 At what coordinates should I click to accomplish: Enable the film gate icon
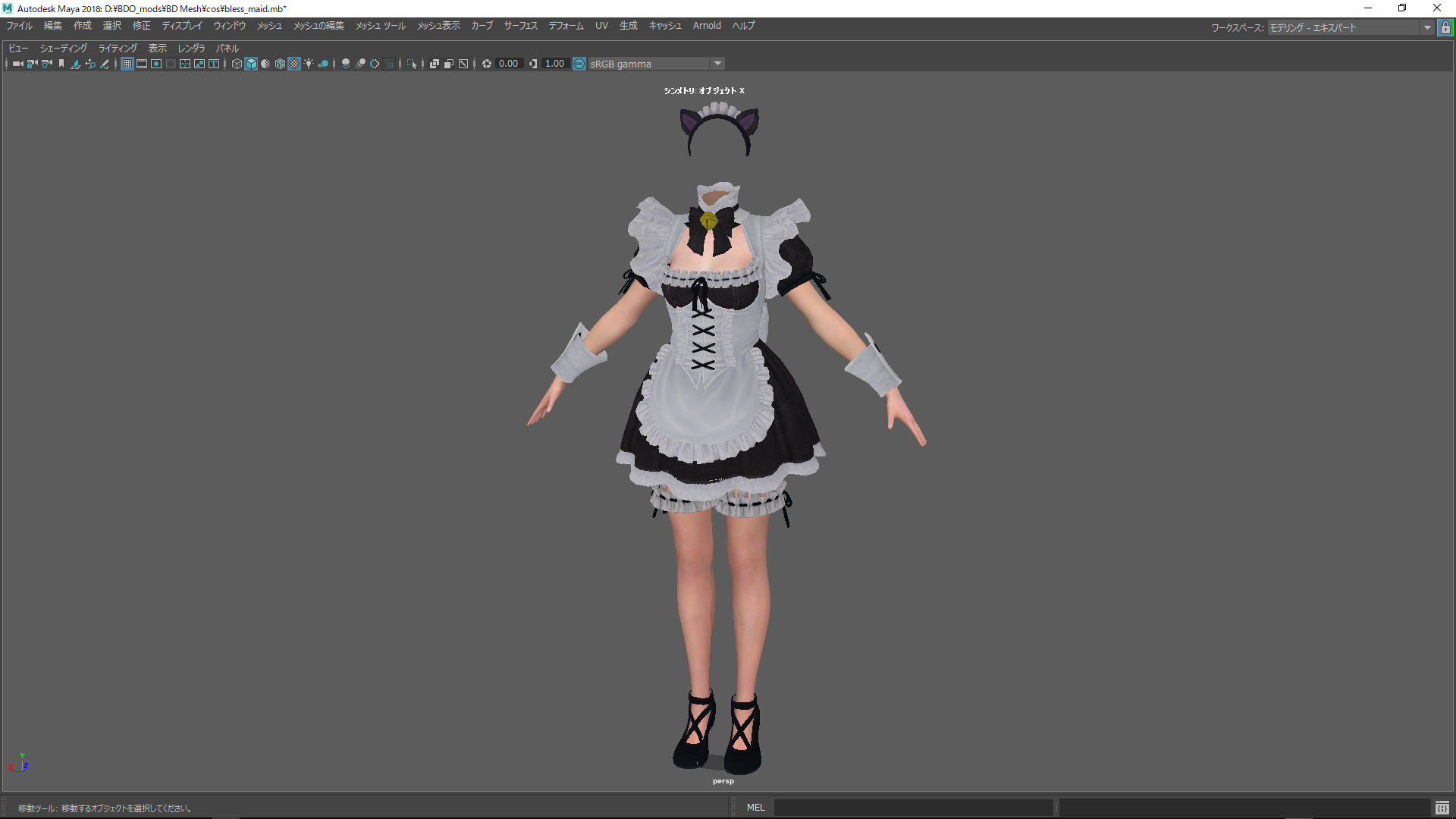point(142,64)
